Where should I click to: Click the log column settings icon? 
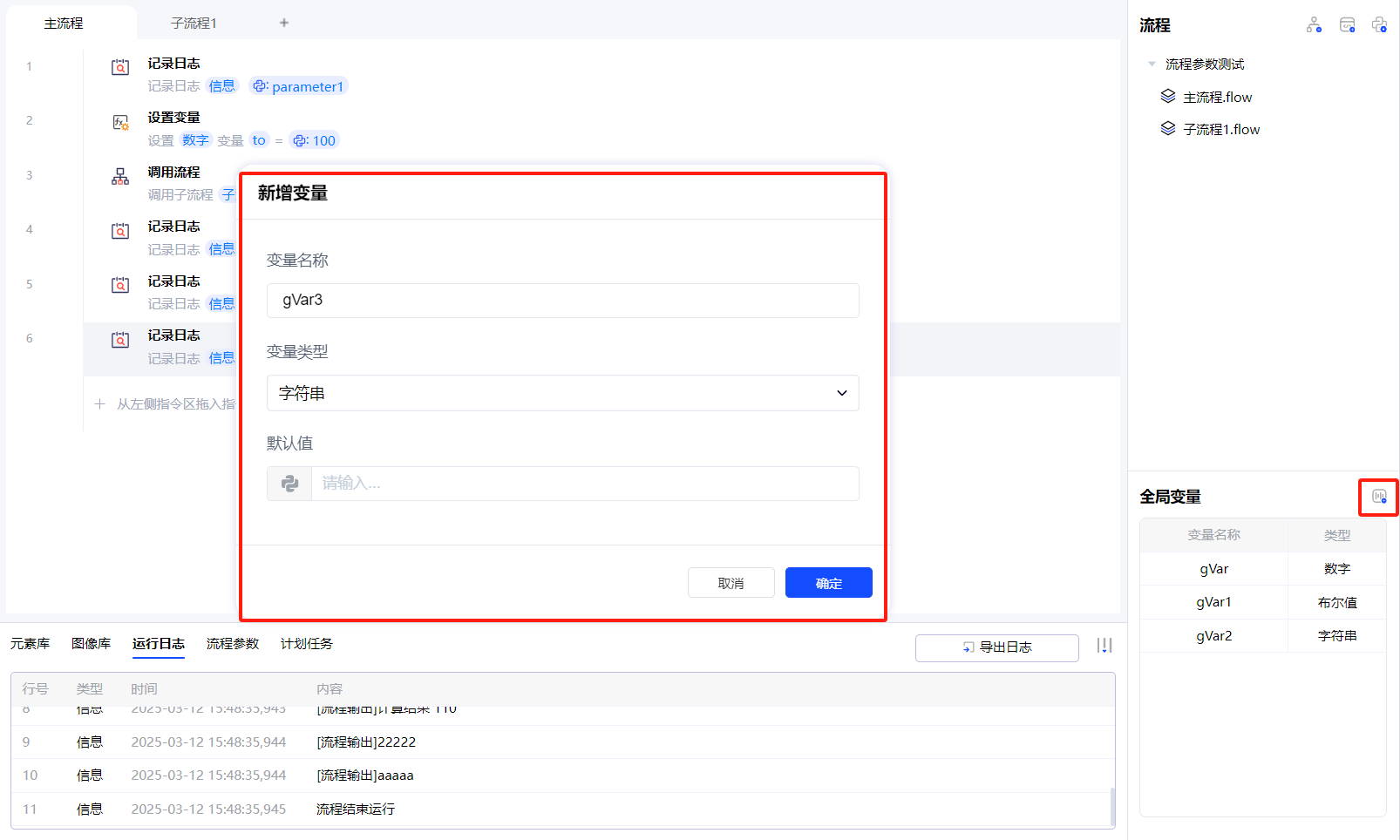click(1104, 646)
